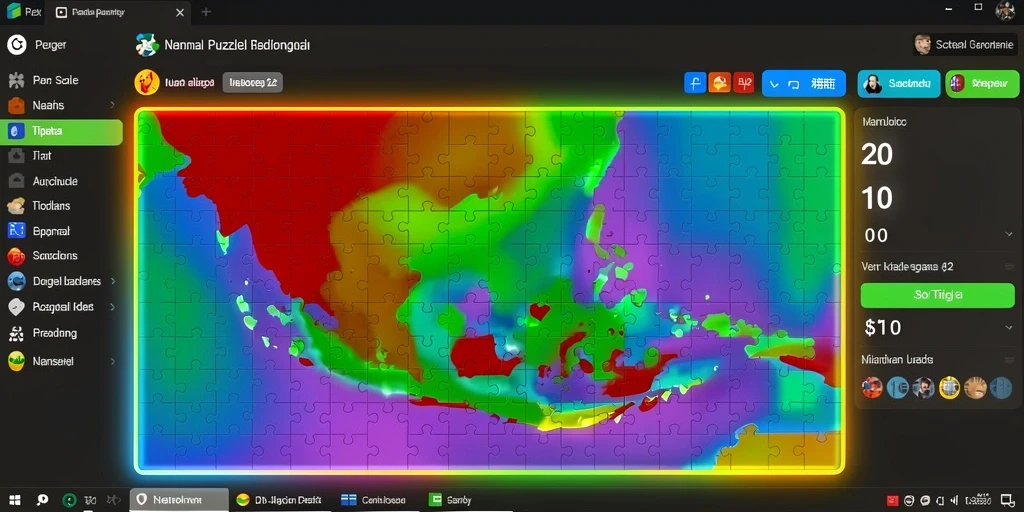Select the Sanclons sidebar item
Screen dimensions: 1024x512
61,256
